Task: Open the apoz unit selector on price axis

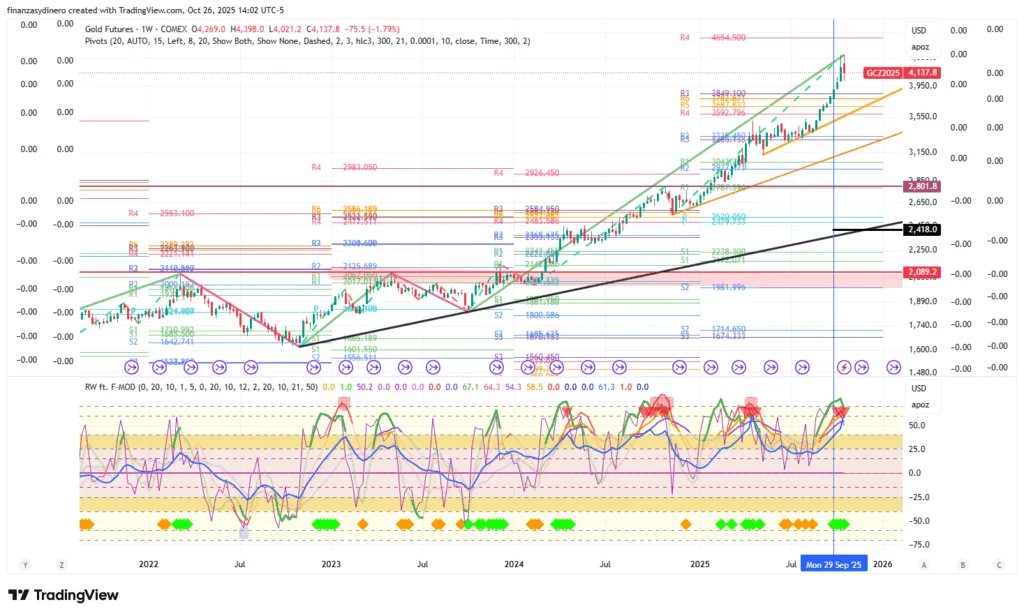Action: point(920,47)
